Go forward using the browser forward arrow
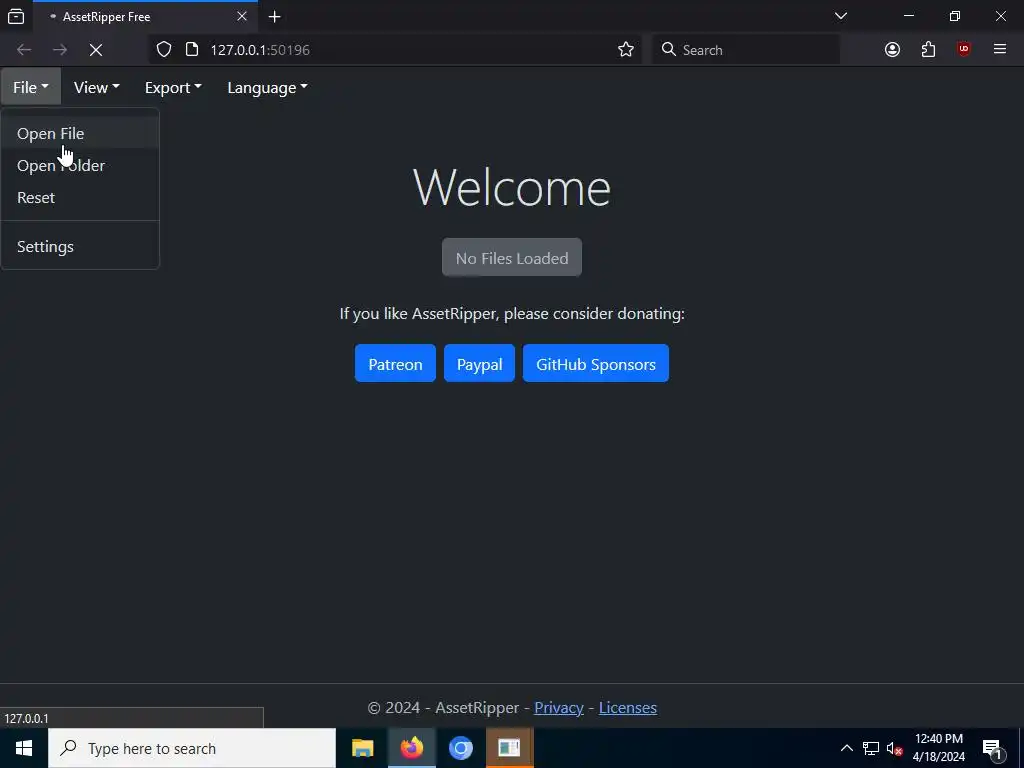1024x768 pixels. click(x=60, y=50)
